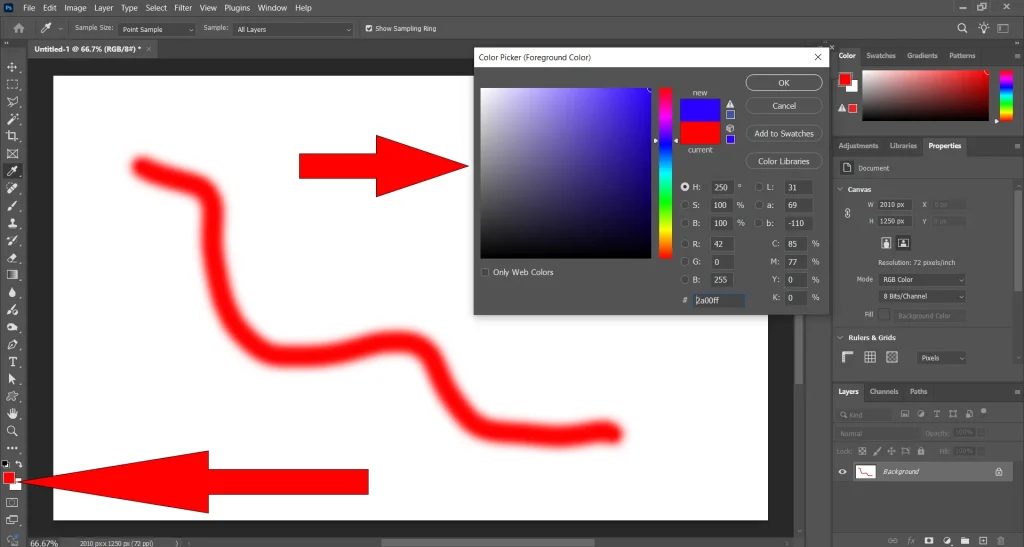Toggle the width-height link constraint
Viewport: 1024px width, 547px height.
coord(848,213)
